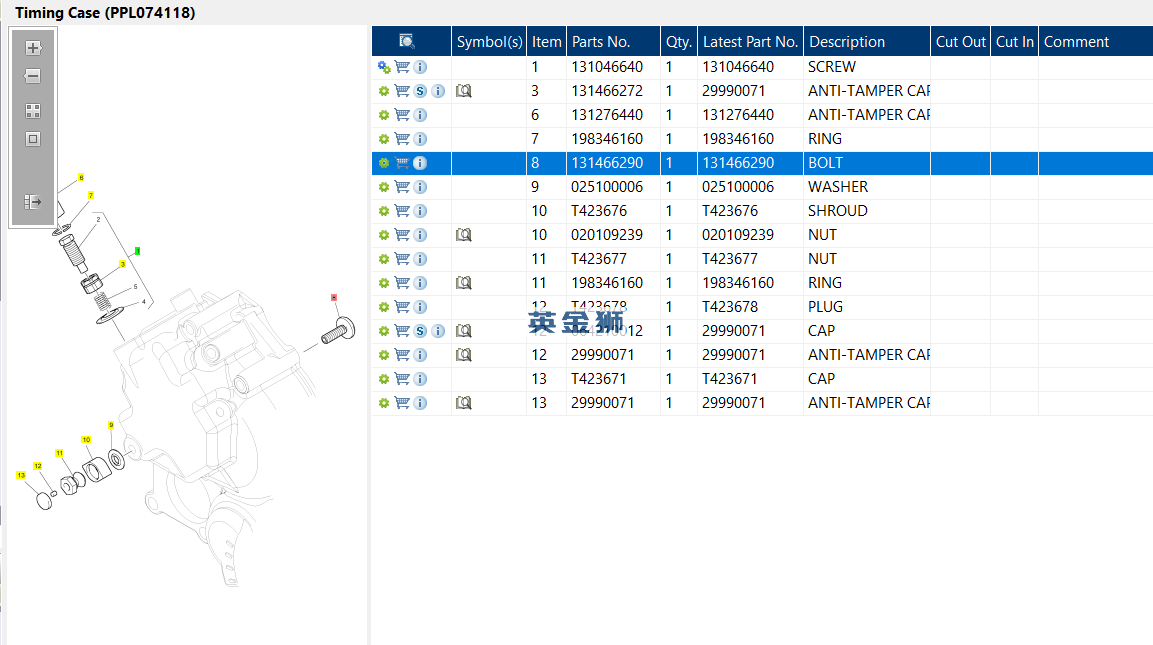Click the four-square grid view icon
Screen dimensions: 1153x645
click(x=32, y=111)
